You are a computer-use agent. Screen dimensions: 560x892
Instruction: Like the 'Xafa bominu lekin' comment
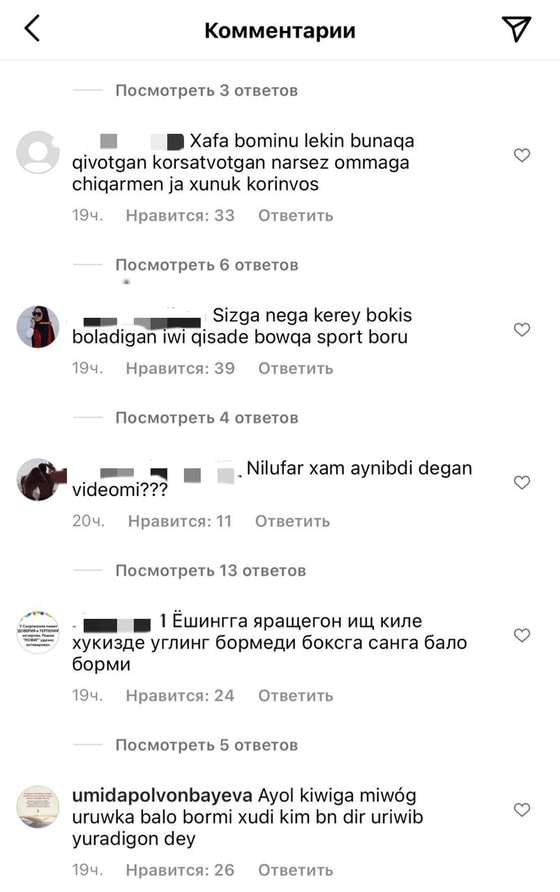(x=522, y=155)
